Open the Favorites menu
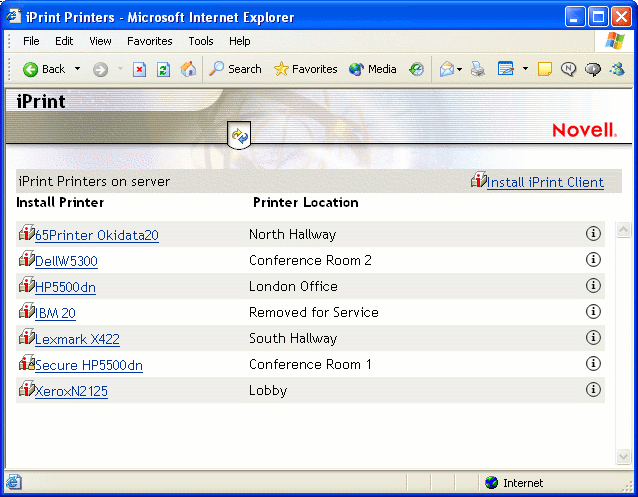Viewport: 638px width, 497px height. click(x=149, y=41)
